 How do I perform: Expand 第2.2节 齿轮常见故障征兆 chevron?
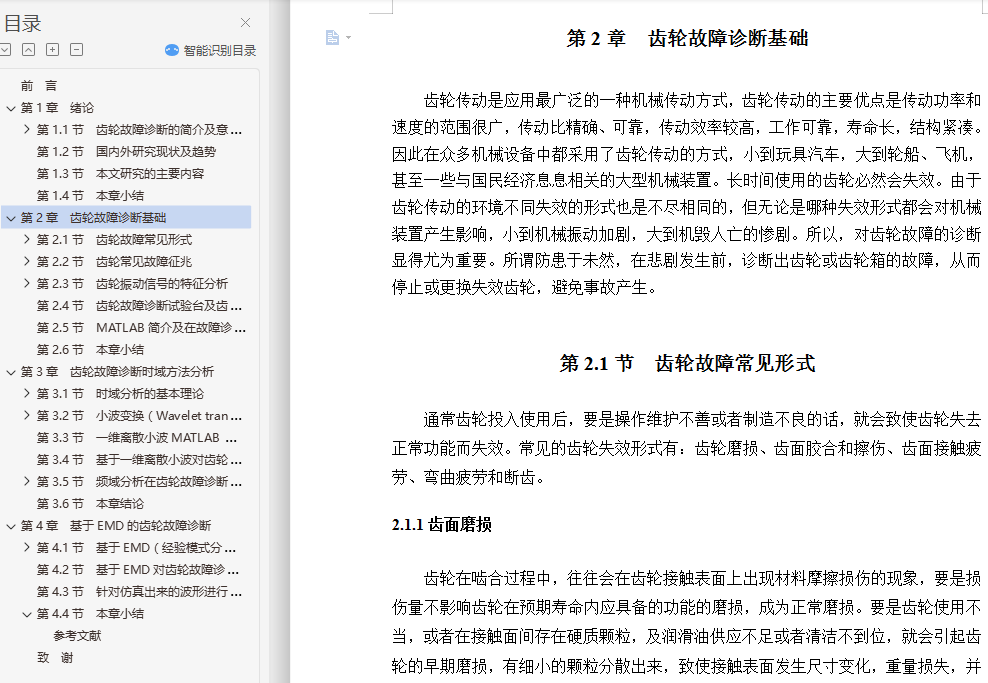[x=26, y=261]
